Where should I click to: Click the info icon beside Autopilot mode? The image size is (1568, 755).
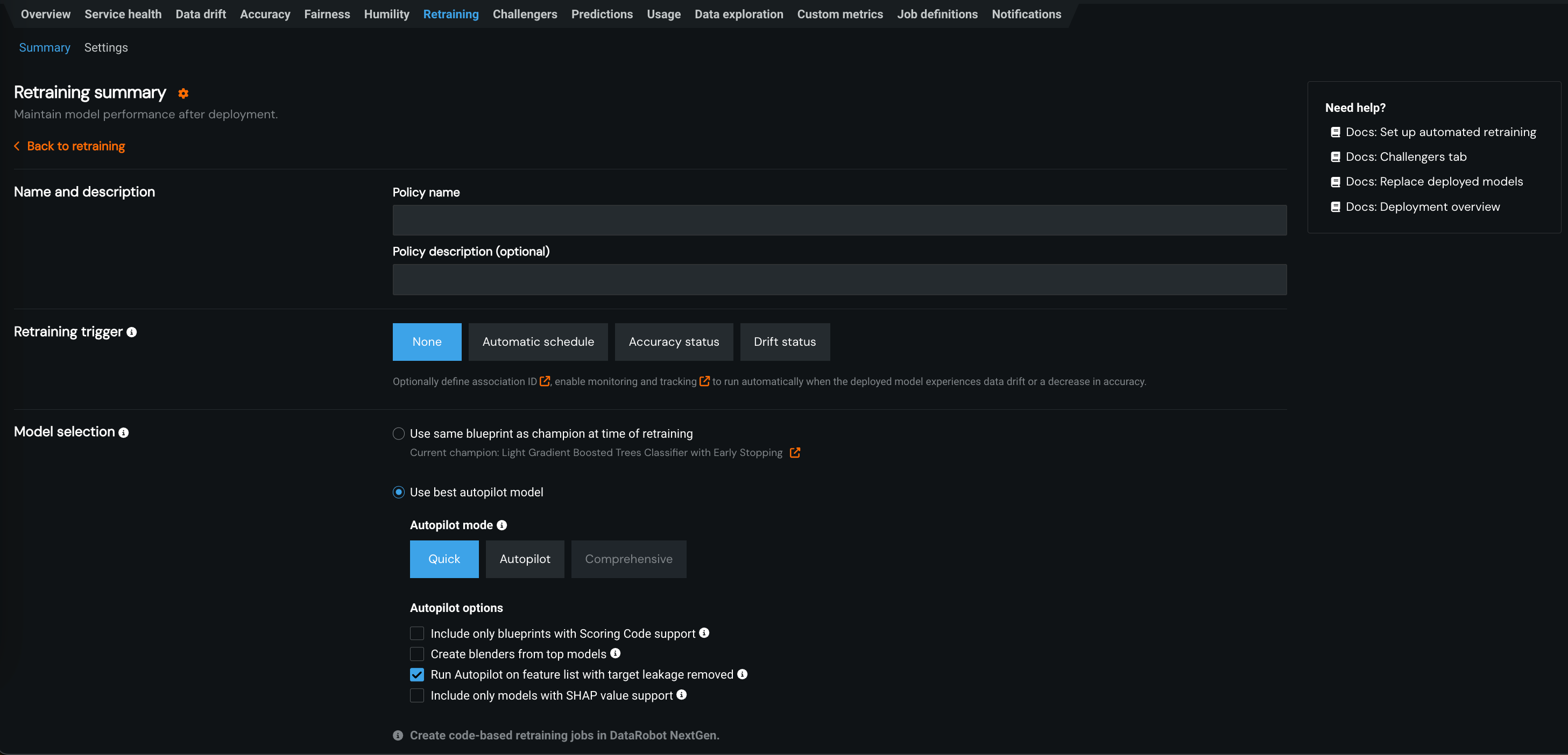pos(502,525)
